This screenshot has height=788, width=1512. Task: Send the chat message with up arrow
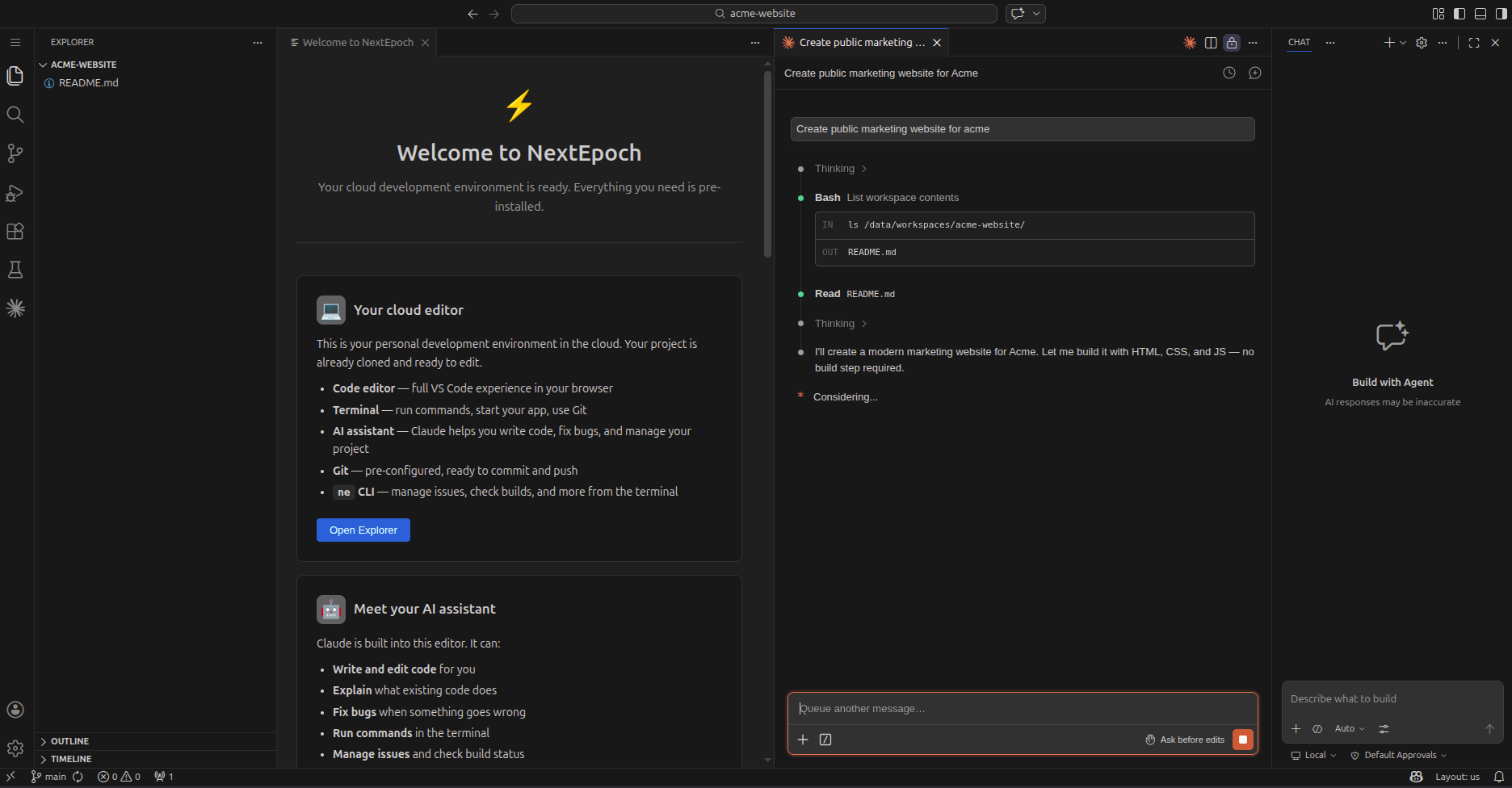1490,729
